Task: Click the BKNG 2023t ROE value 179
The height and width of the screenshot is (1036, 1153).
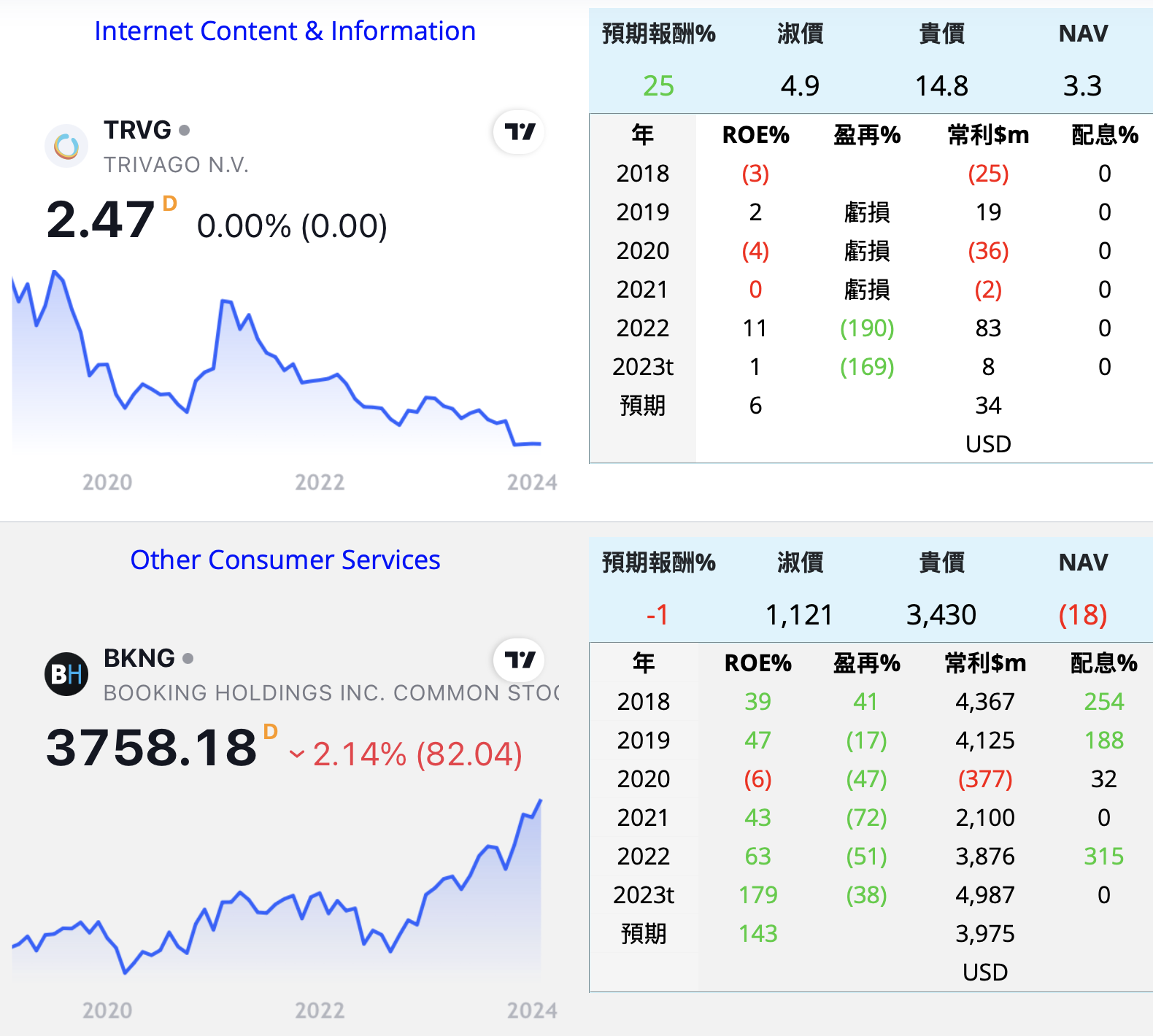Action: 758,895
